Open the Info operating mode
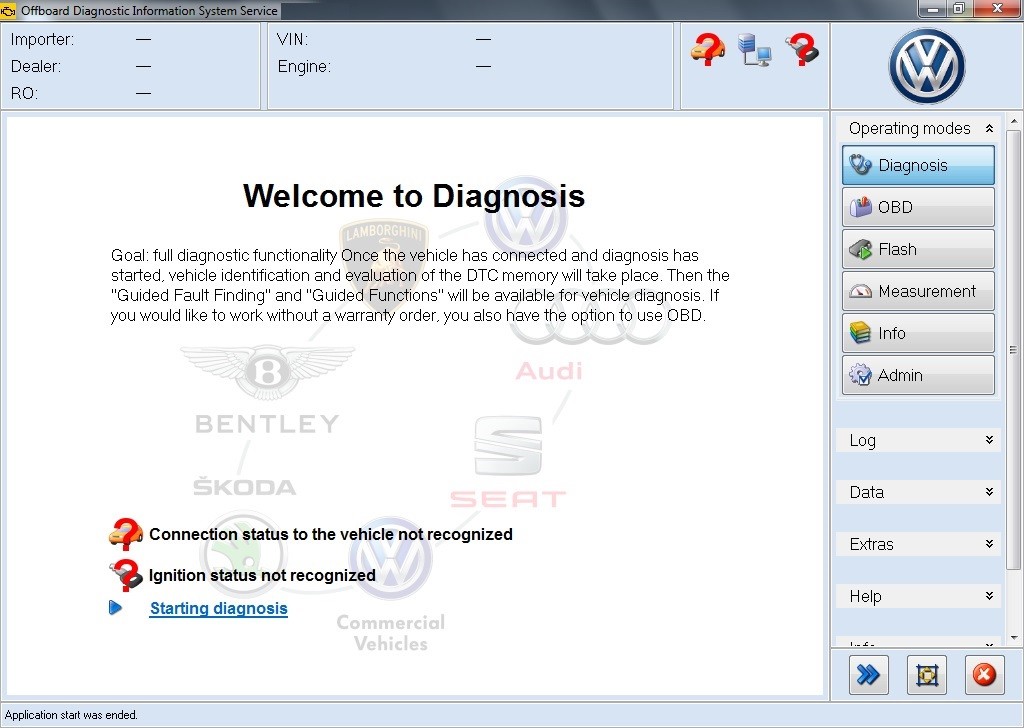Viewport: 1024px width, 728px height. click(918, 333)
